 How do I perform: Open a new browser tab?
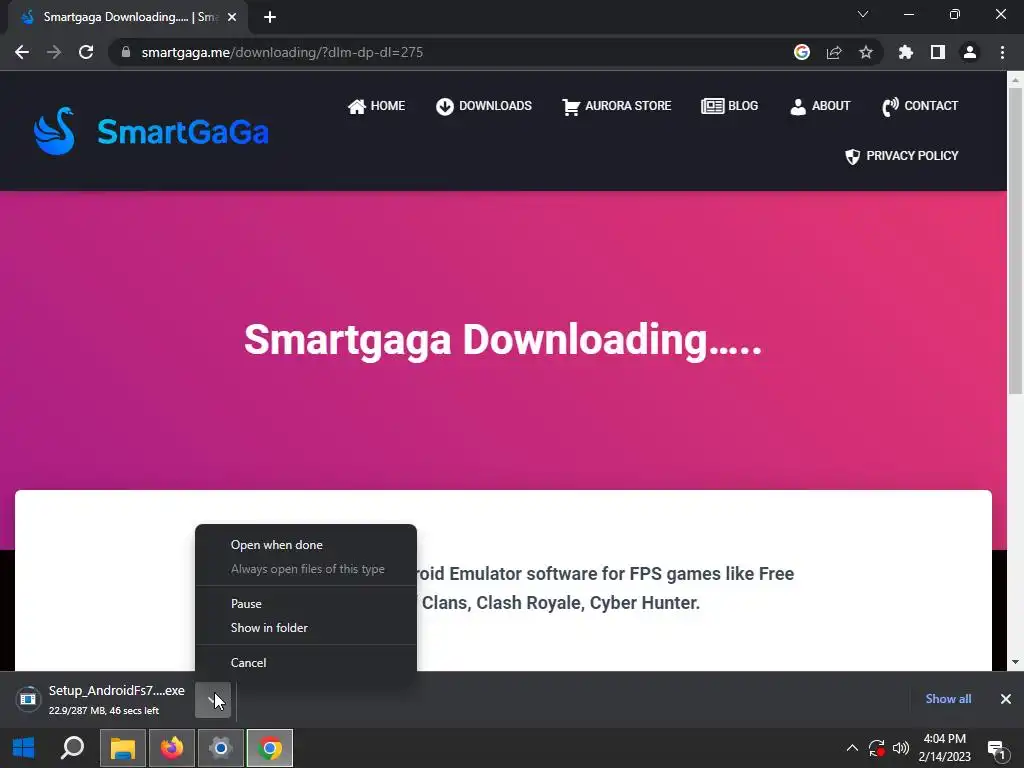pyautogui.click(x=270, y=18)
